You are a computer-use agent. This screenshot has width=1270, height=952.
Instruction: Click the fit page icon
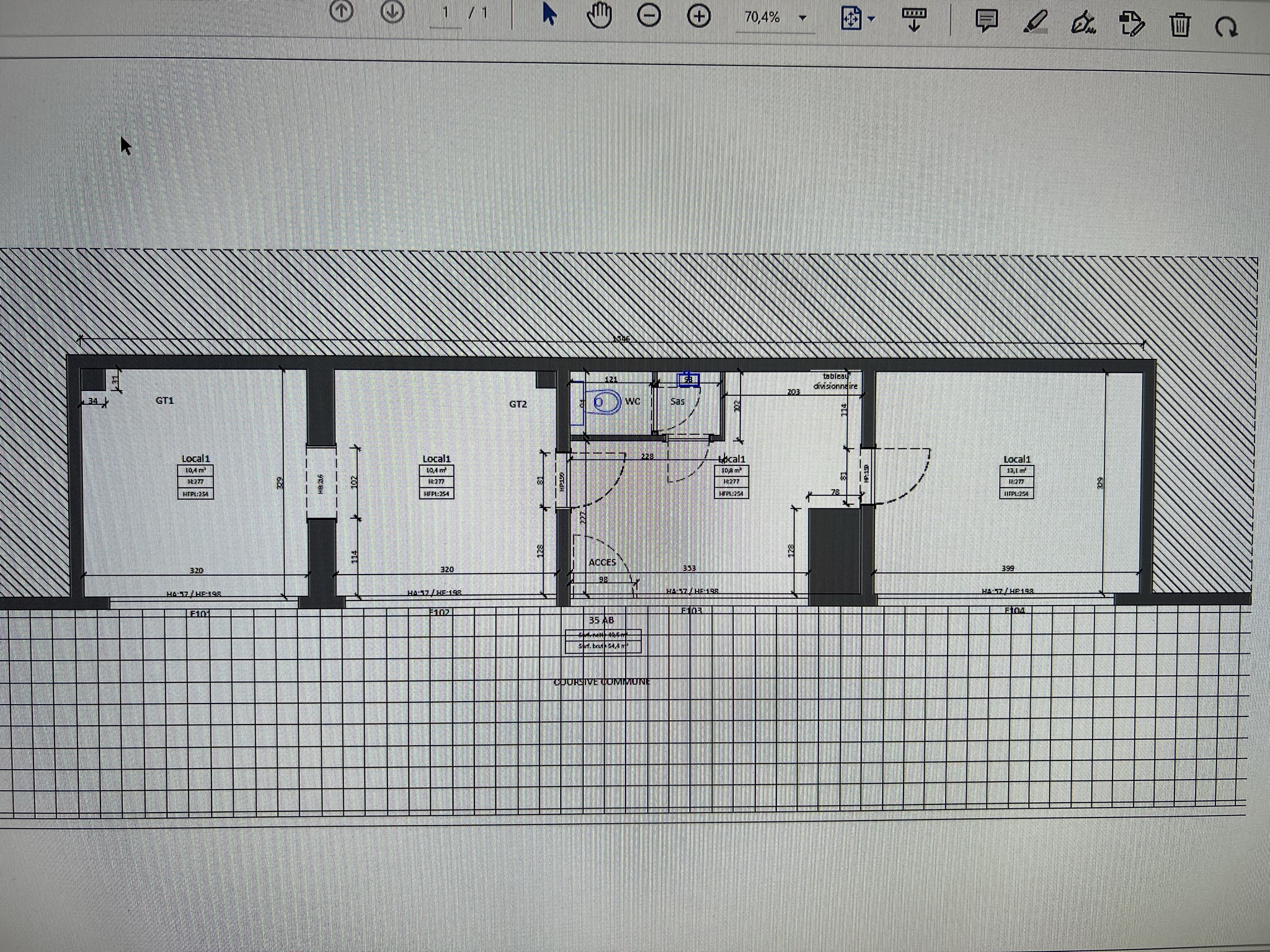[851, 19]
